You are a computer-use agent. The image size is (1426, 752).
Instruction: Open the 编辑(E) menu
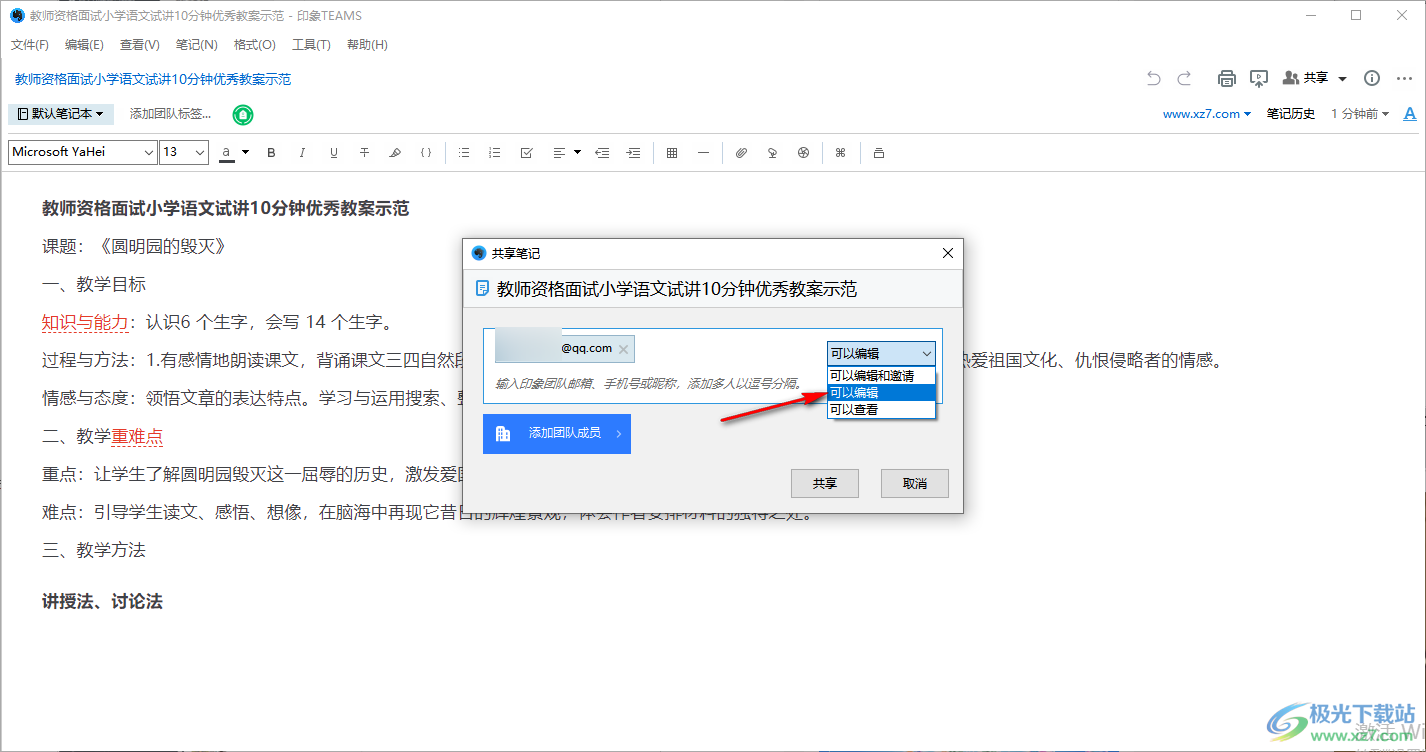(x=84, y=45)
